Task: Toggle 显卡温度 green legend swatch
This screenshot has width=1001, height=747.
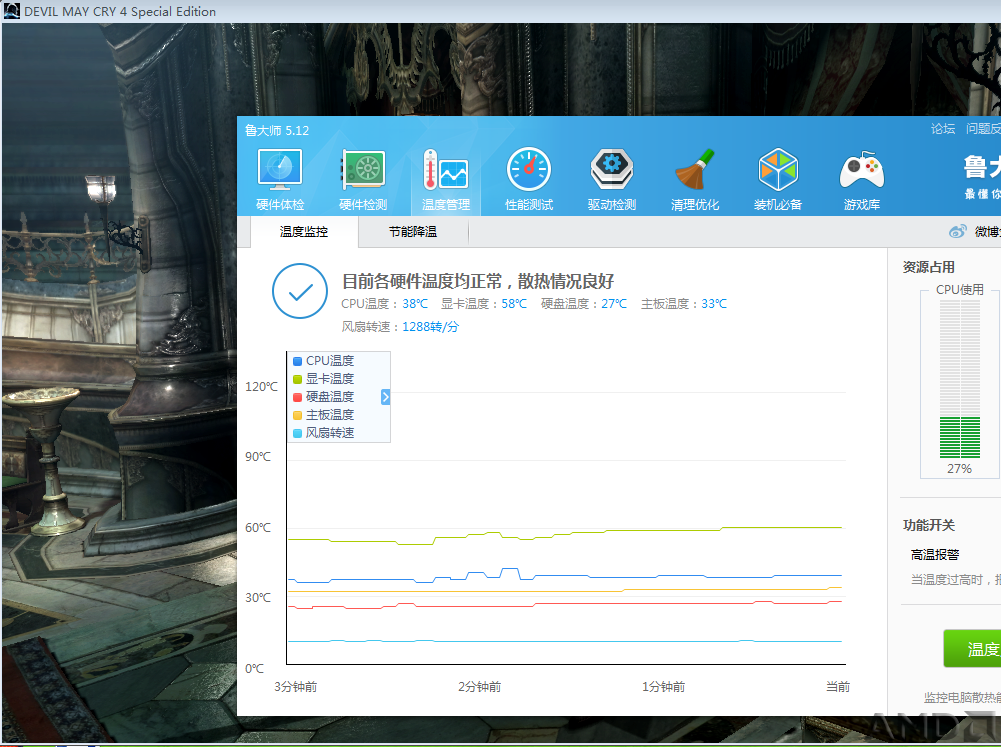Action: [297, 379]
